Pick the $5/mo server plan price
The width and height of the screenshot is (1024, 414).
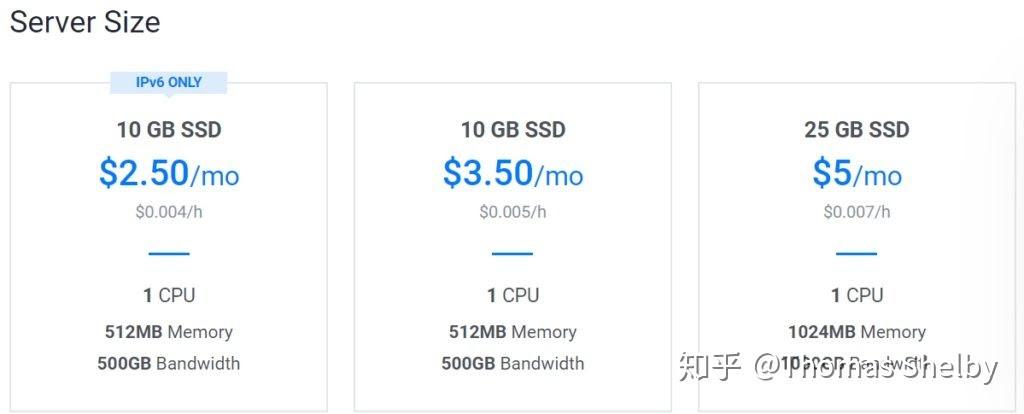pos(857,174)
